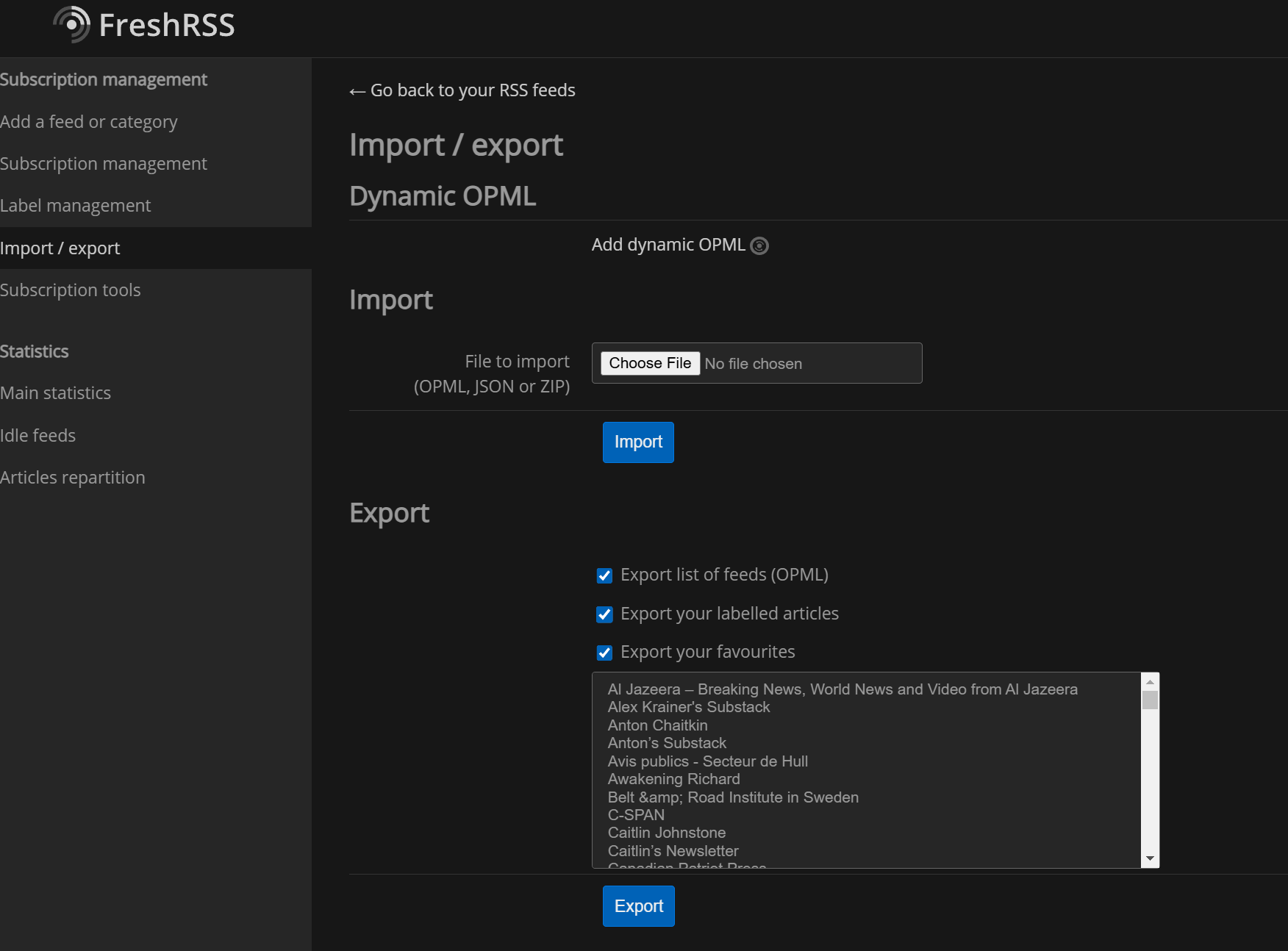The width and height of the screenshot is (1288, 951).
Task: Click the FreshRSS title text
Action: (167, 25)
